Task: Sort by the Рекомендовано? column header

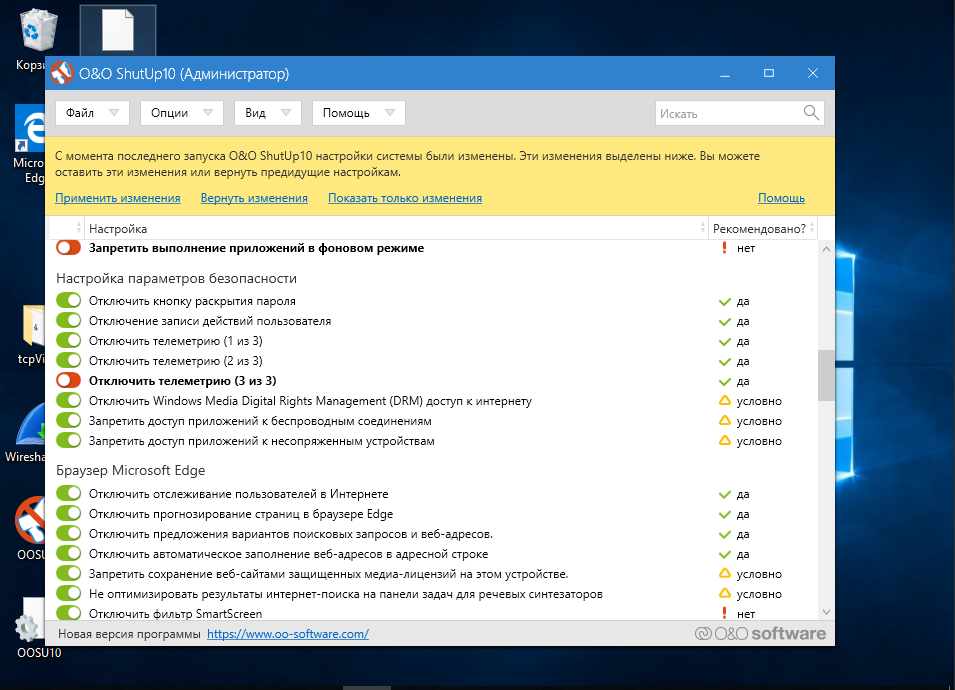Action: click(763, 228)
